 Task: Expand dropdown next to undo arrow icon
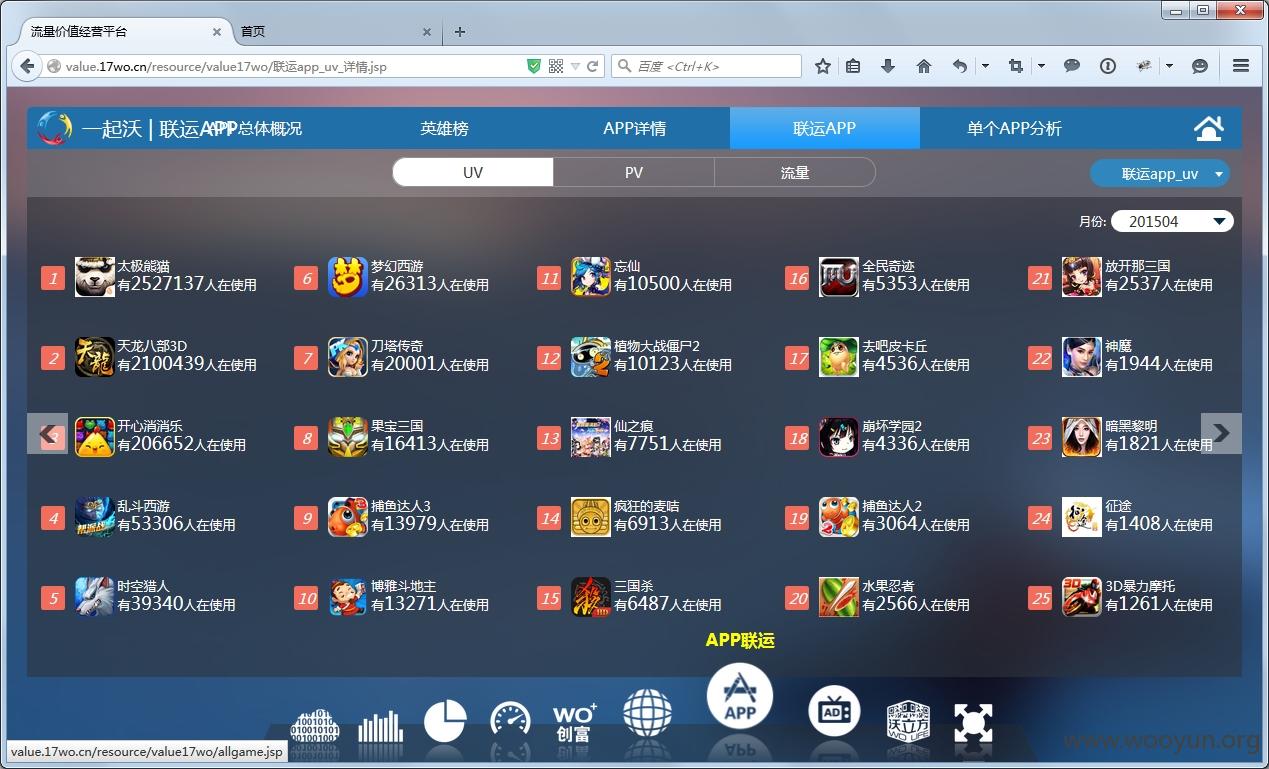tap(985, 66)
